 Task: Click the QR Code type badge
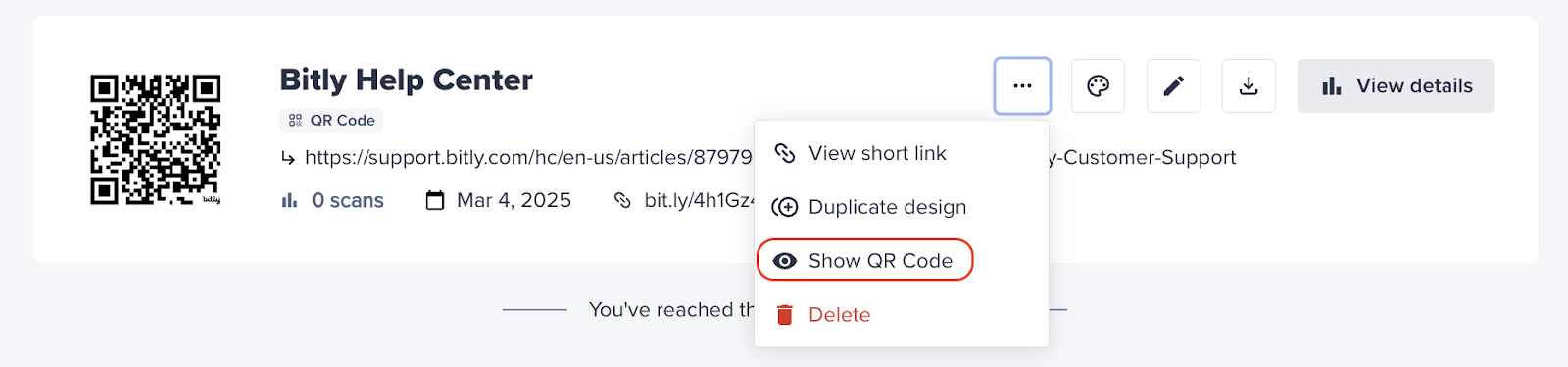click(331, 120)
